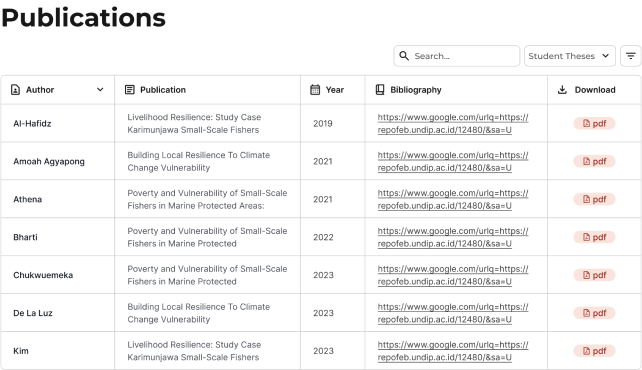Click the Author column document icon
Image resolution: width=642 pixels, height=370 pixels.
click(15, 90)
